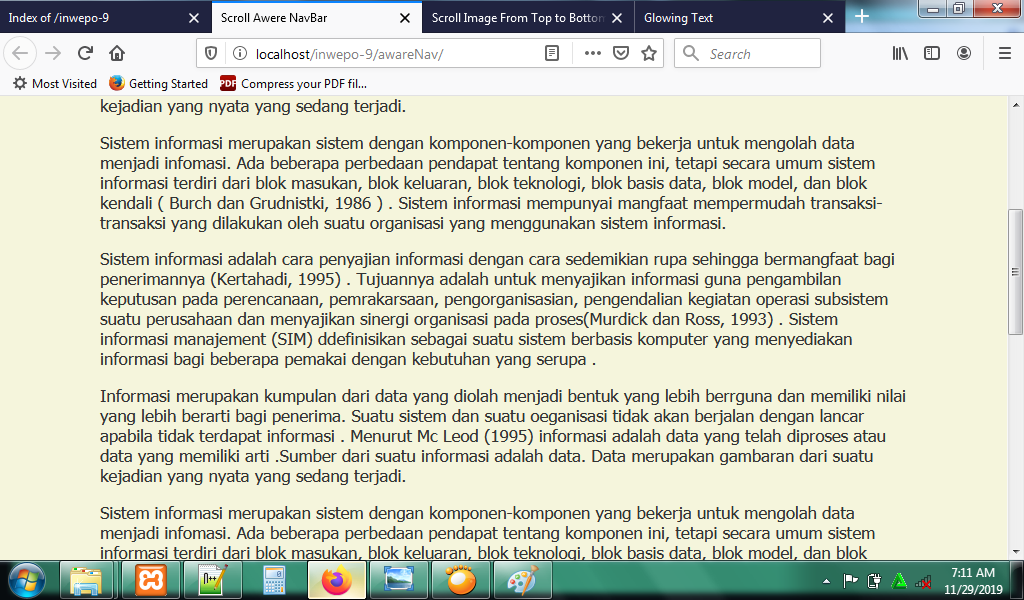Open page actions three-dot menu
The height and width of the screenshot is (600, 1024).
[x=592, y=54]
